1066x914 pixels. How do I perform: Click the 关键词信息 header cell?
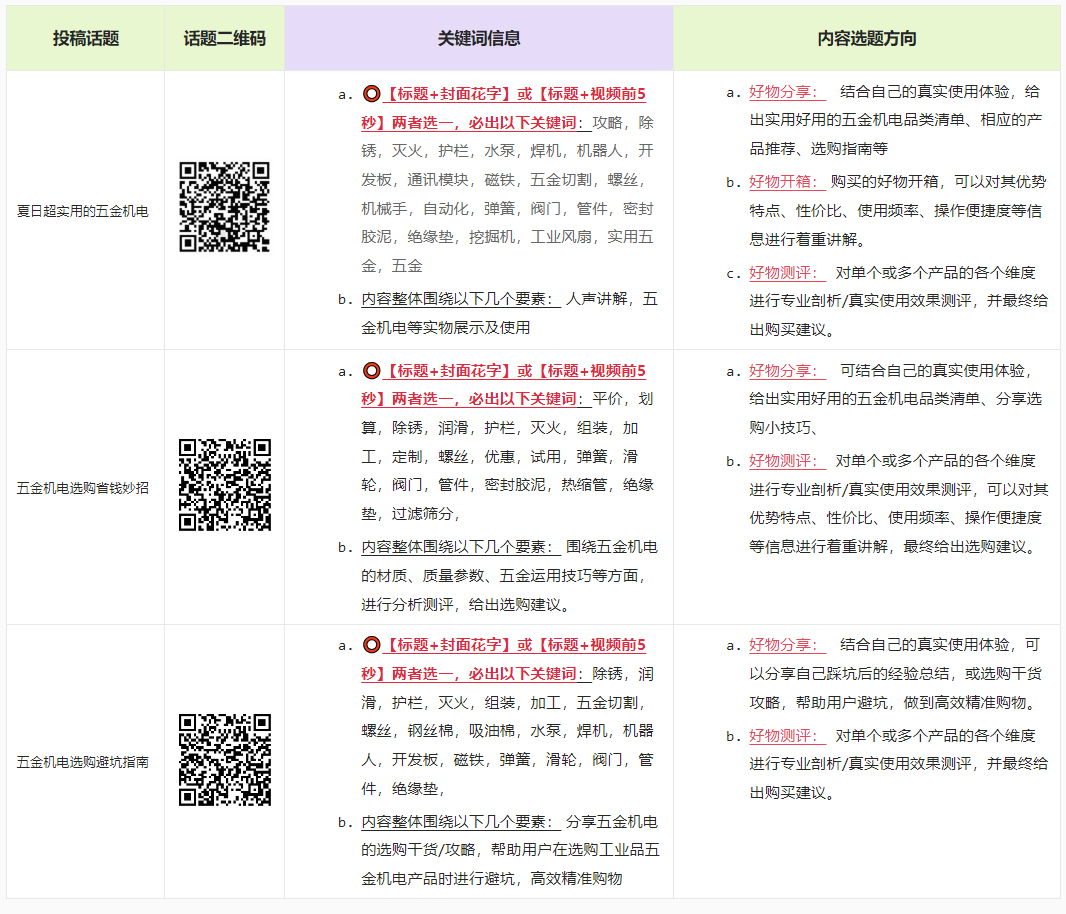(x=480, y=38)
